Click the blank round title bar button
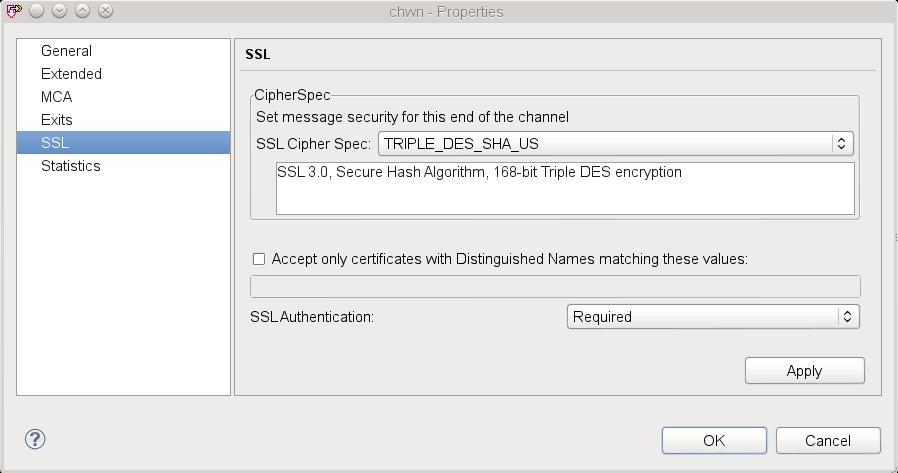898x473 pixels. tap(36, 11)
